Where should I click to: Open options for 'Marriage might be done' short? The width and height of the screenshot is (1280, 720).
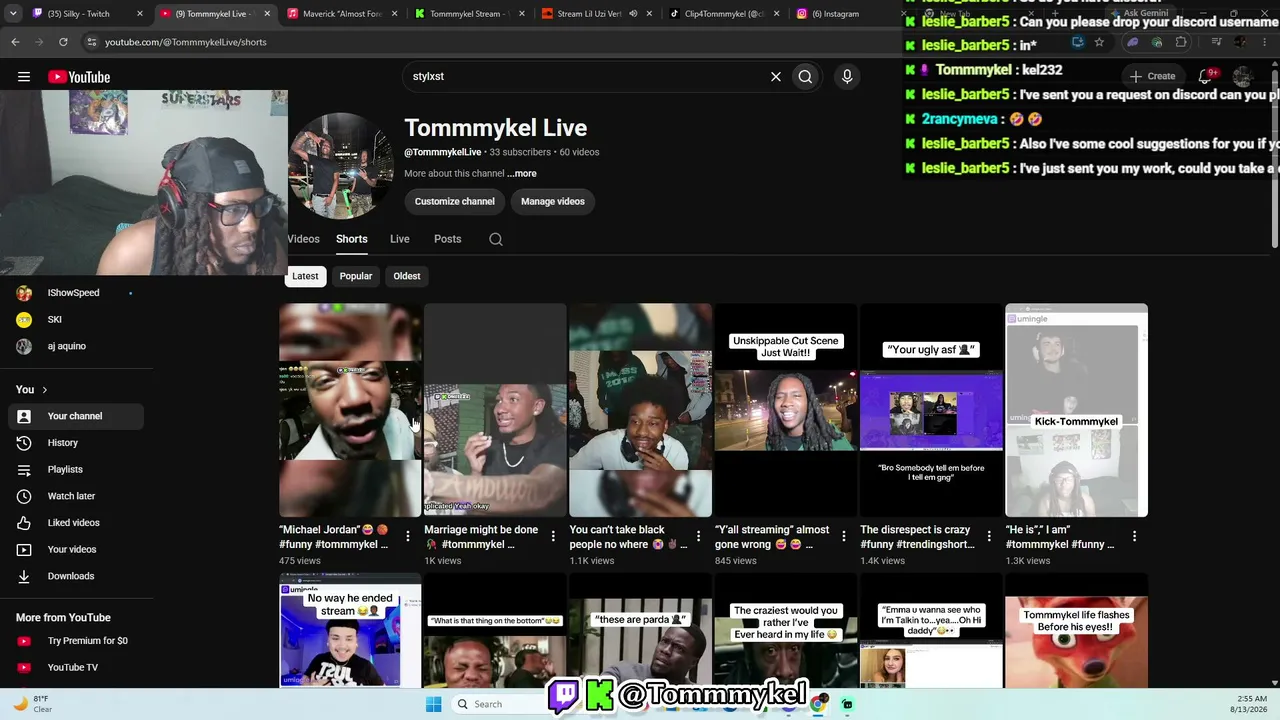tap(553, 537)
